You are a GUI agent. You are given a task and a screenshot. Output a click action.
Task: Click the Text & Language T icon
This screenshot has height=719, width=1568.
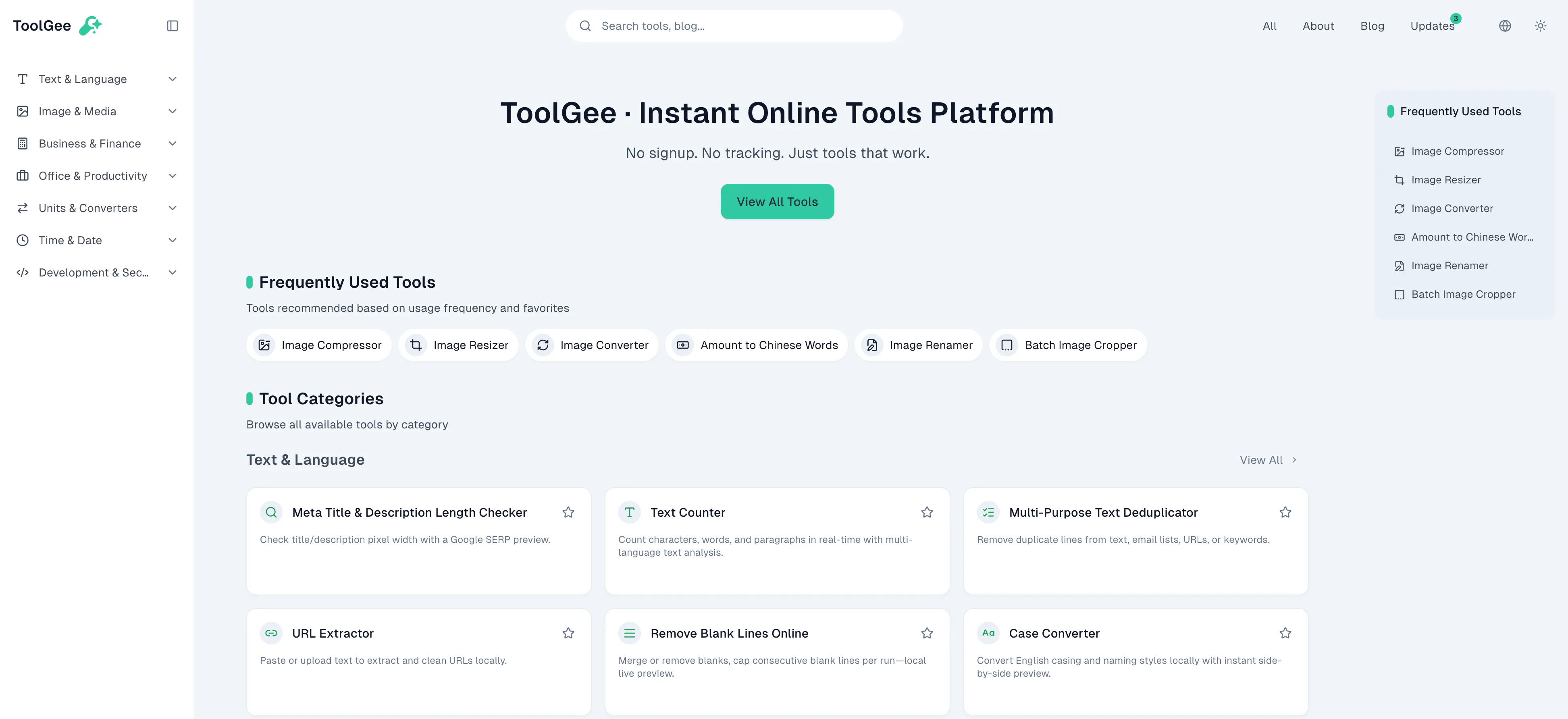pos(23,79)
